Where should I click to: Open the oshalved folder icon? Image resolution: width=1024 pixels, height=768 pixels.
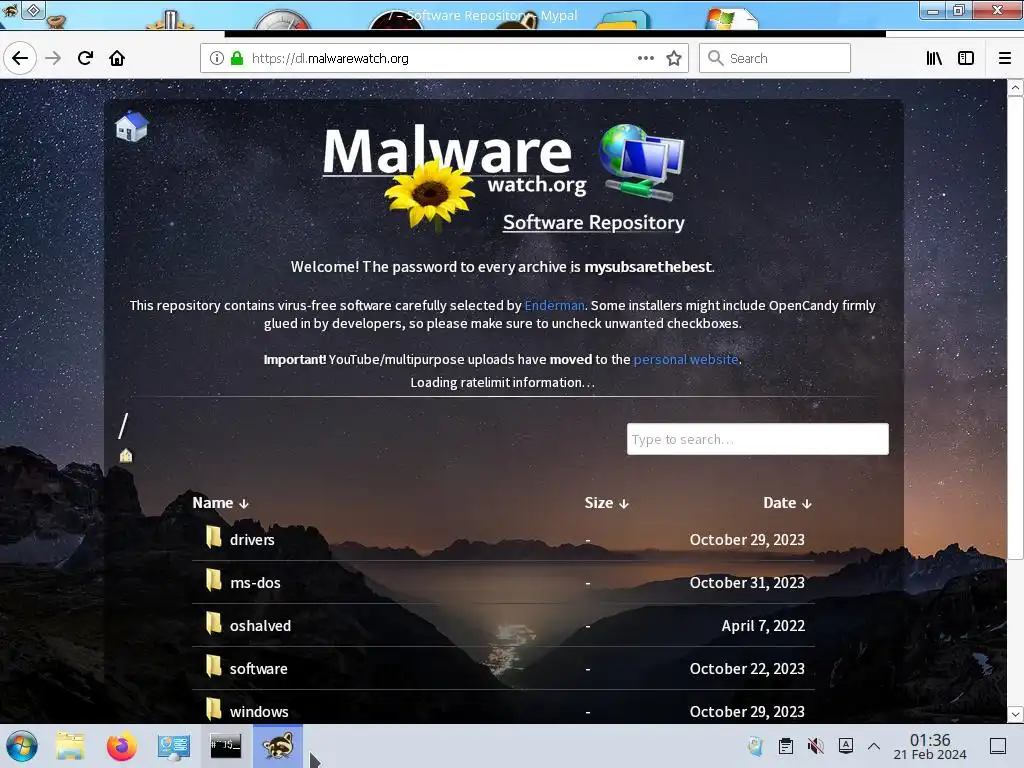coord(214,624)
